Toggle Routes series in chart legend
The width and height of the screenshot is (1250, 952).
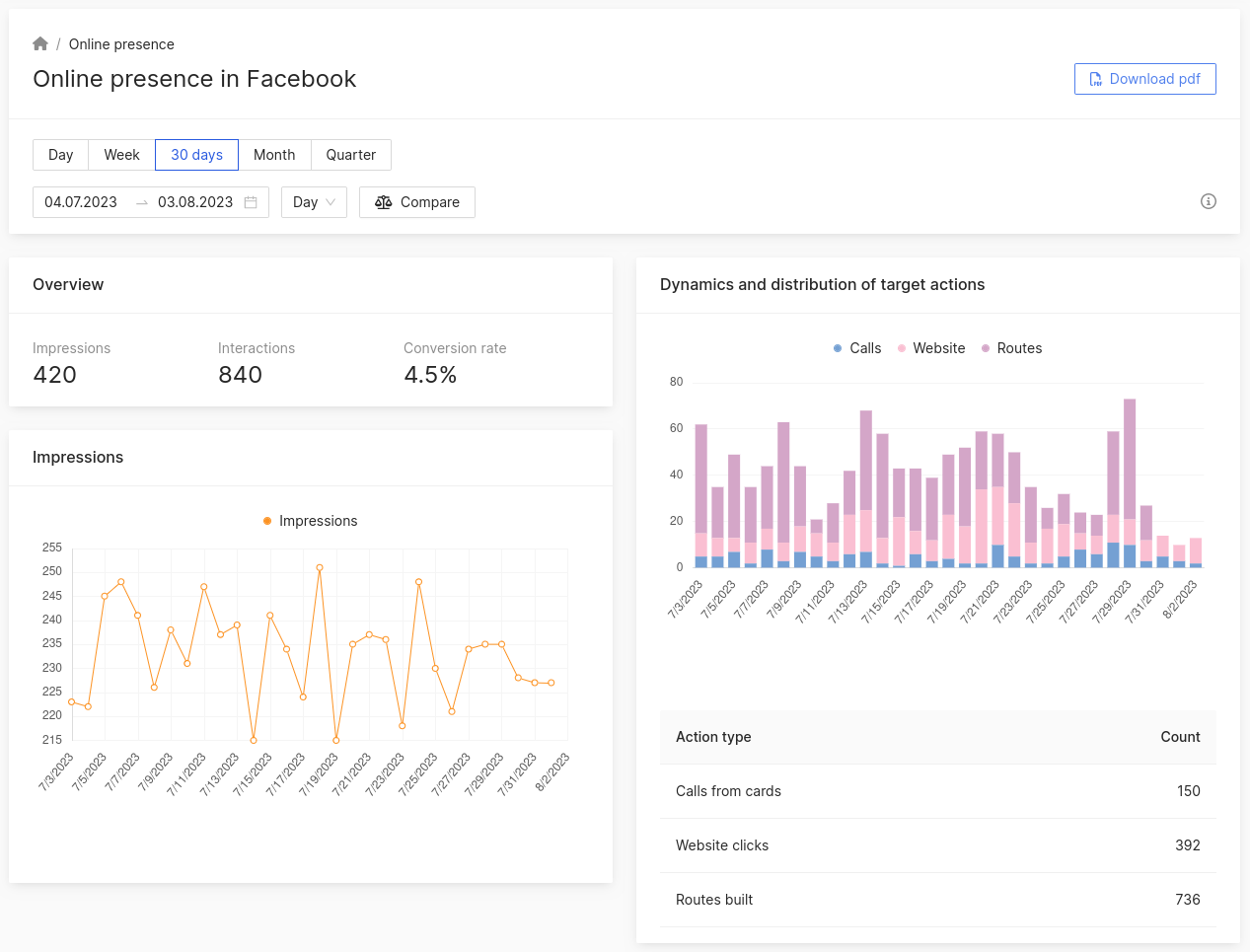(x=1011, y=348)
